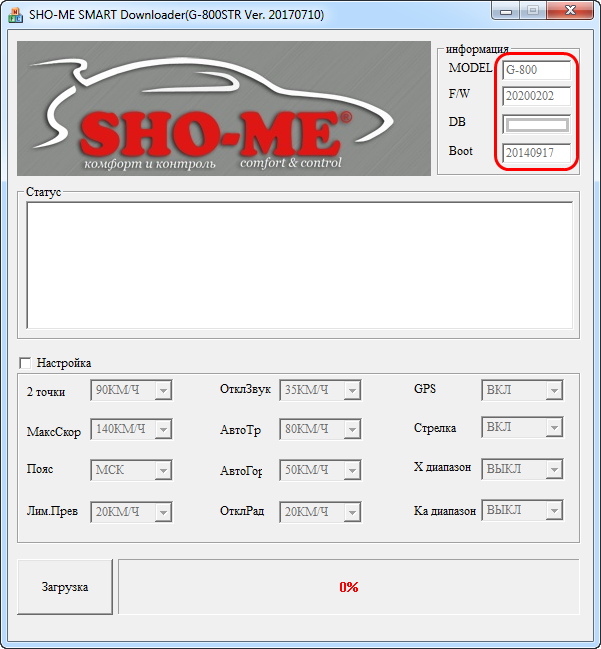
Task: Click the MODEL field showing G-800
Action: 536,70
